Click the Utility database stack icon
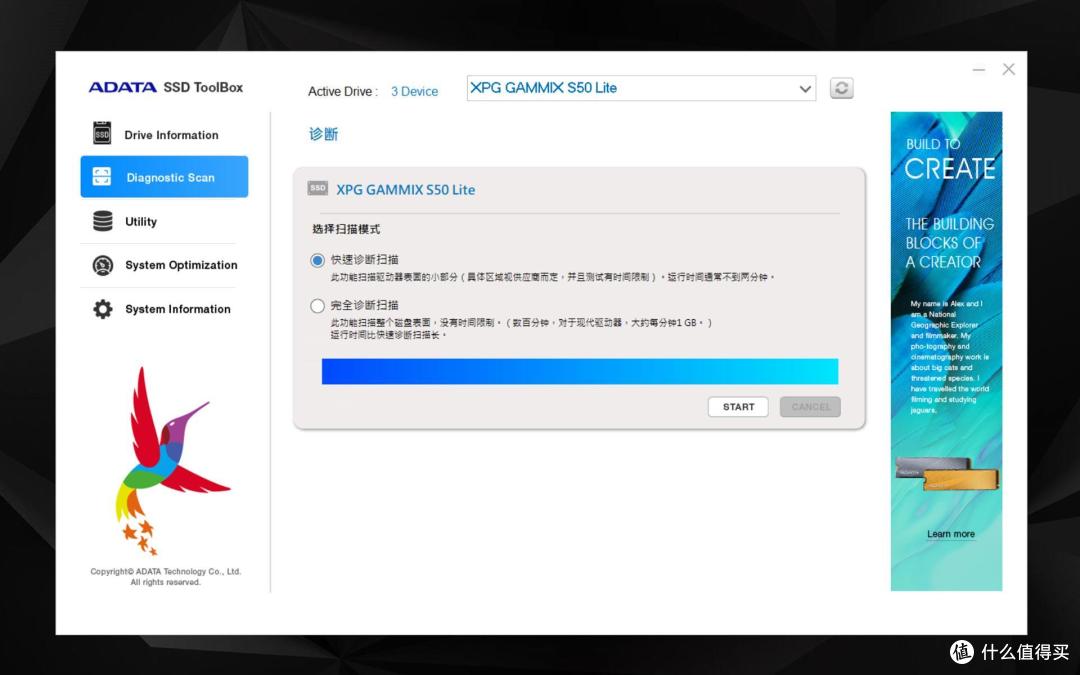 click(103, 221)
